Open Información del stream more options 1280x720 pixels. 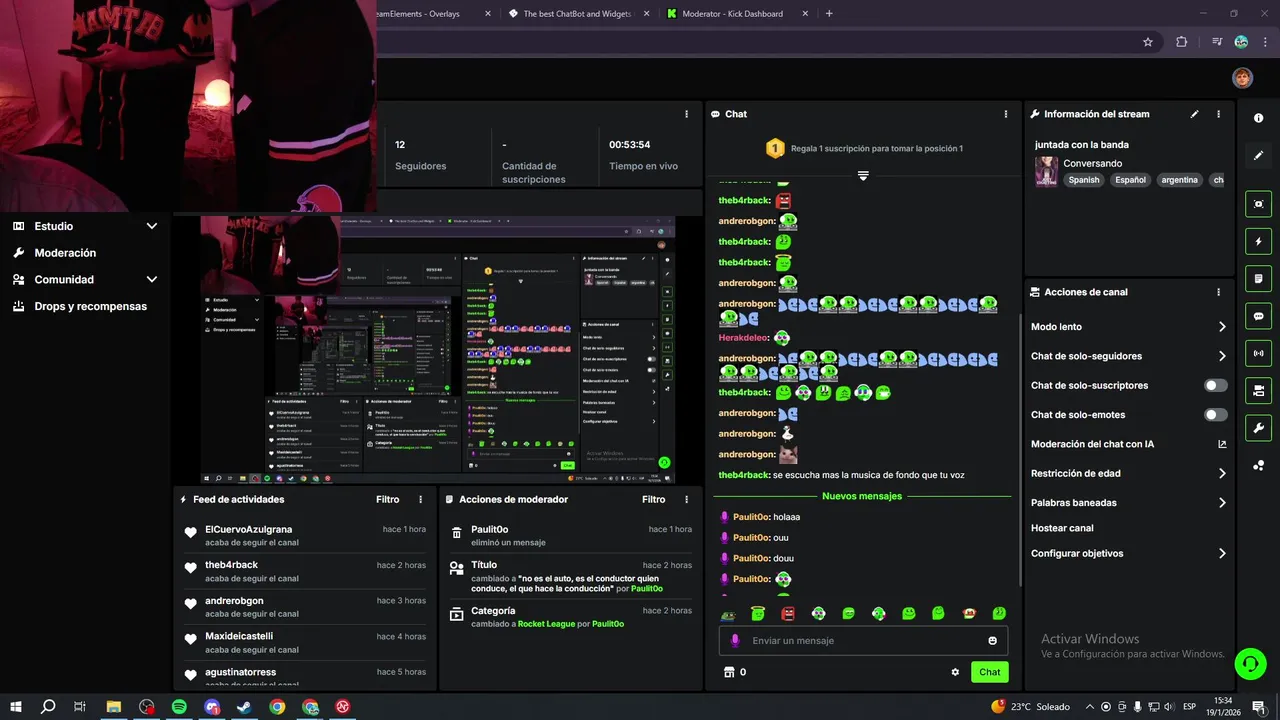tap(1218, 114)
